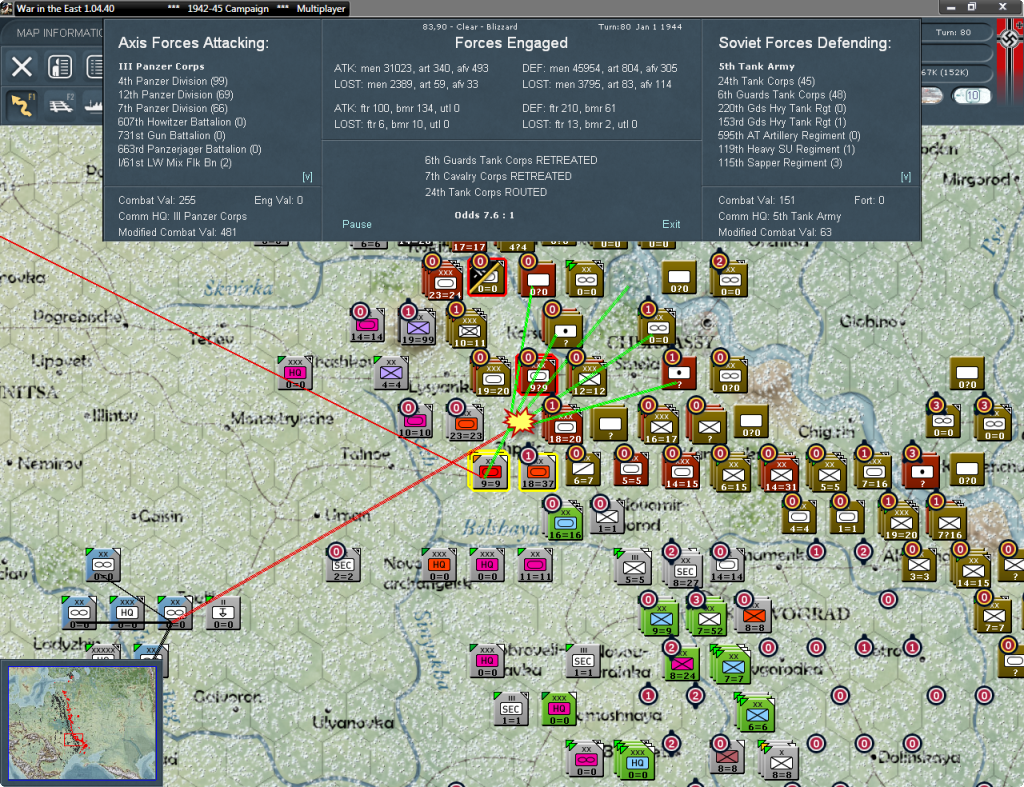Select the red 14=31 Soviet counter

[780, 474]
